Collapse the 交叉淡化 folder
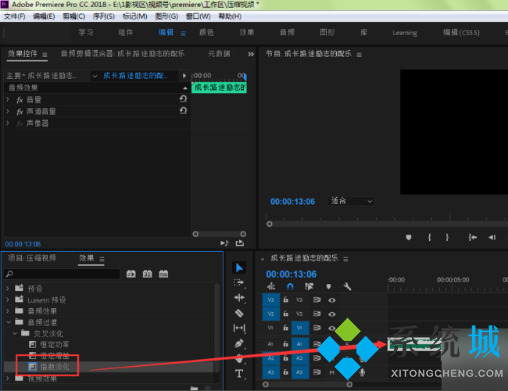508x391 pixels. (14, 333)
